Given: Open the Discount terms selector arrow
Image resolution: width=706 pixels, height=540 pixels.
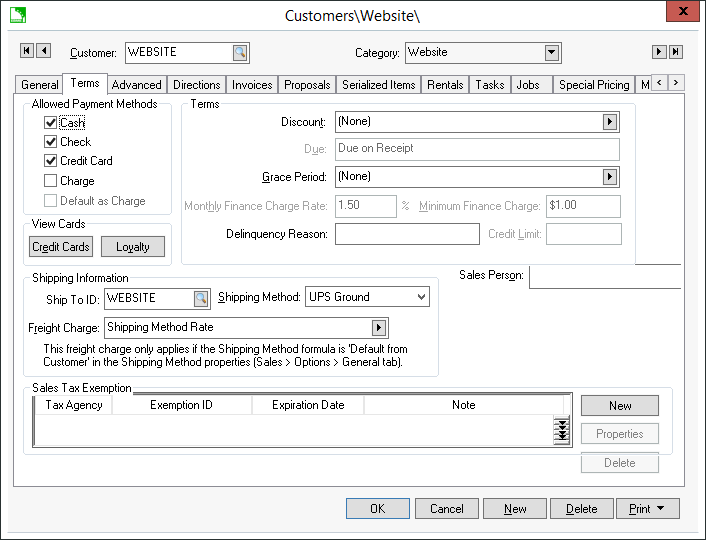Looking at the screenshot, I should (609, 122).
